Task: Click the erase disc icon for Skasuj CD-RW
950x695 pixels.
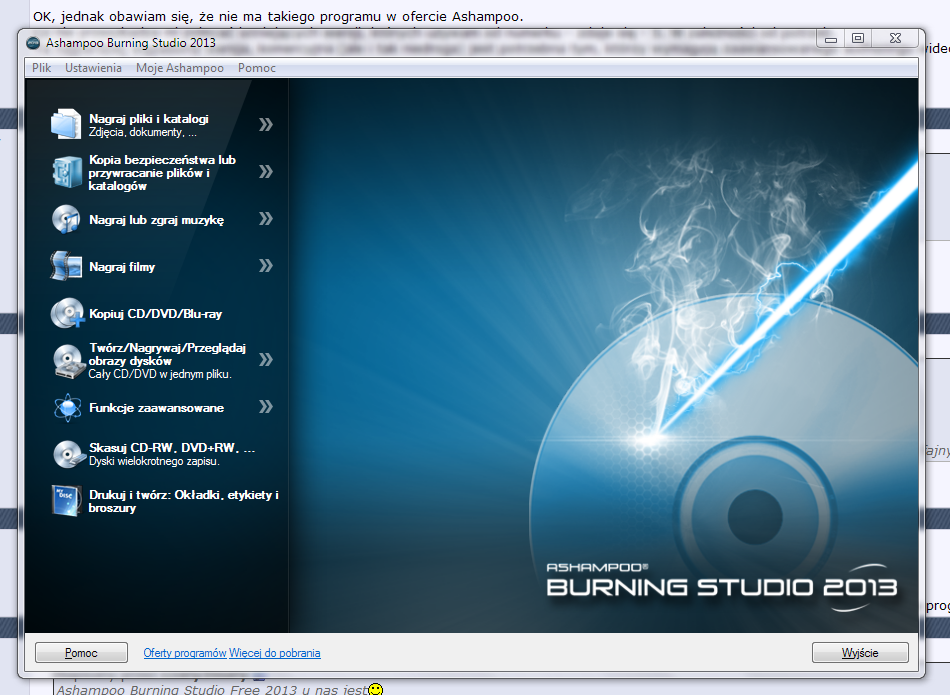Action: click(68, 454)
